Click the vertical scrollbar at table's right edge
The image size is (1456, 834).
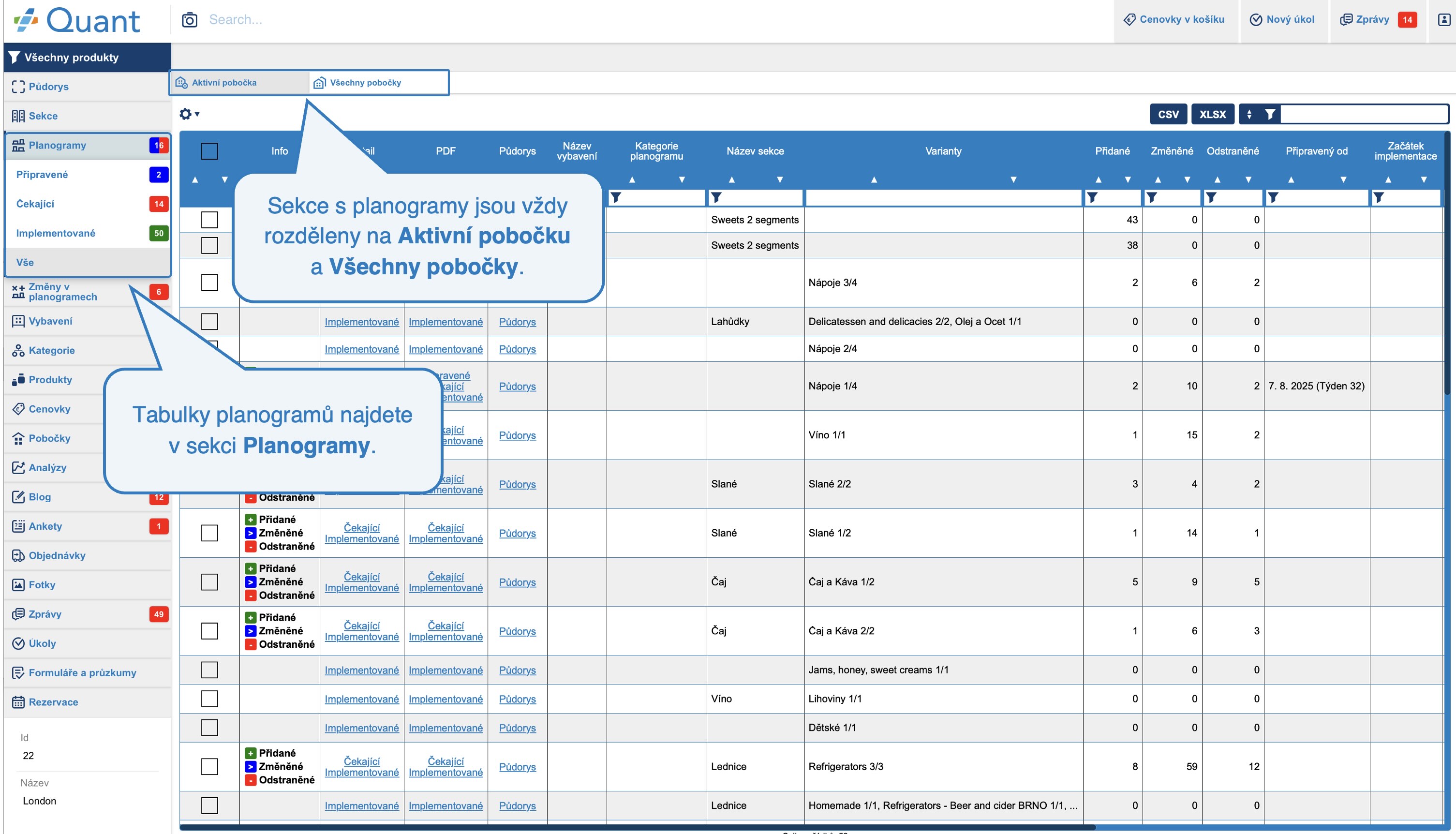1447,264
